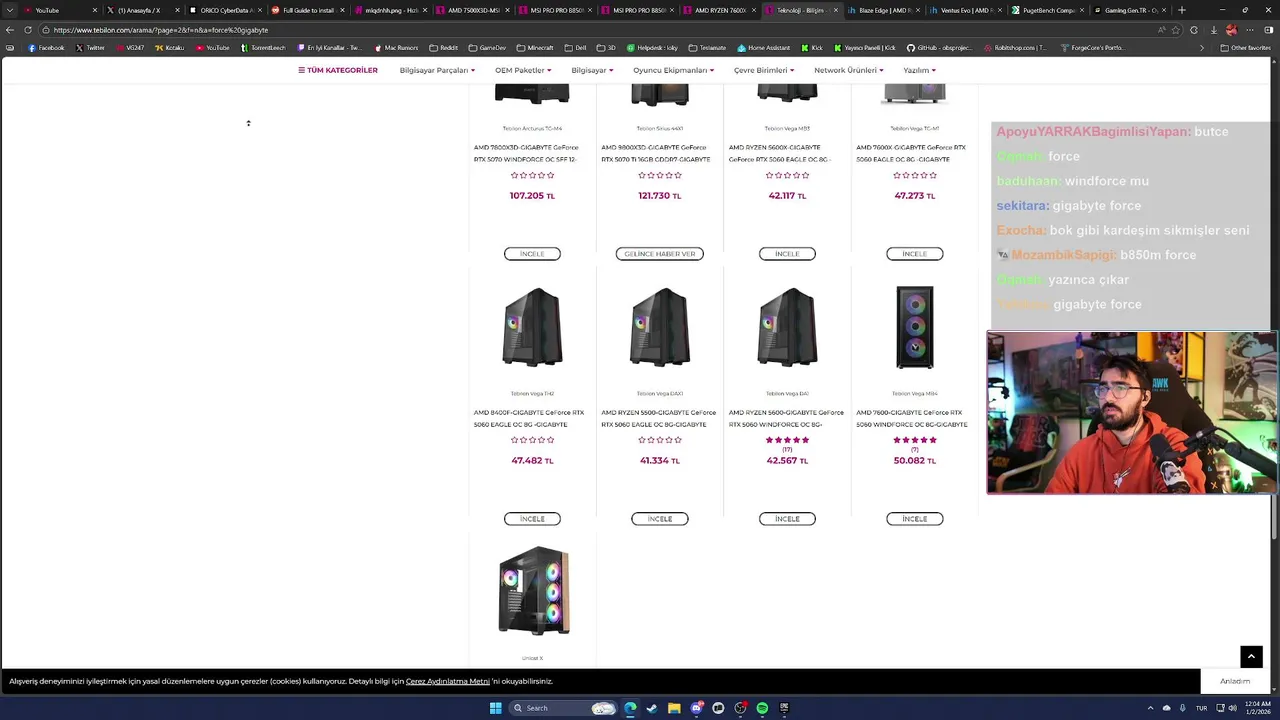Click İNCELE for the 50.082 TL product
Viewport: 1280px width, 720px height.
(914, 519)
